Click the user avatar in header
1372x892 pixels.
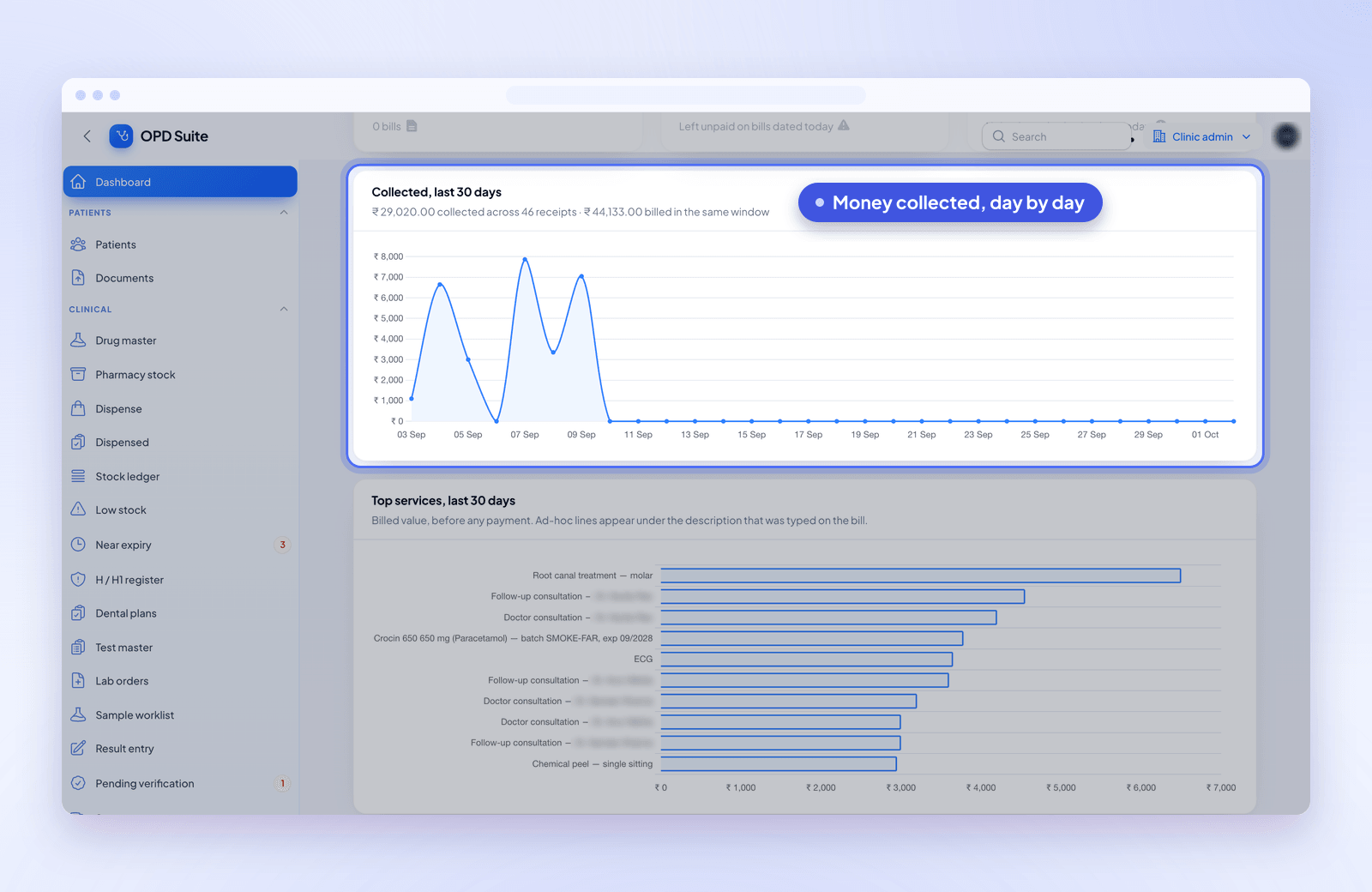(x=1286, y=136)
